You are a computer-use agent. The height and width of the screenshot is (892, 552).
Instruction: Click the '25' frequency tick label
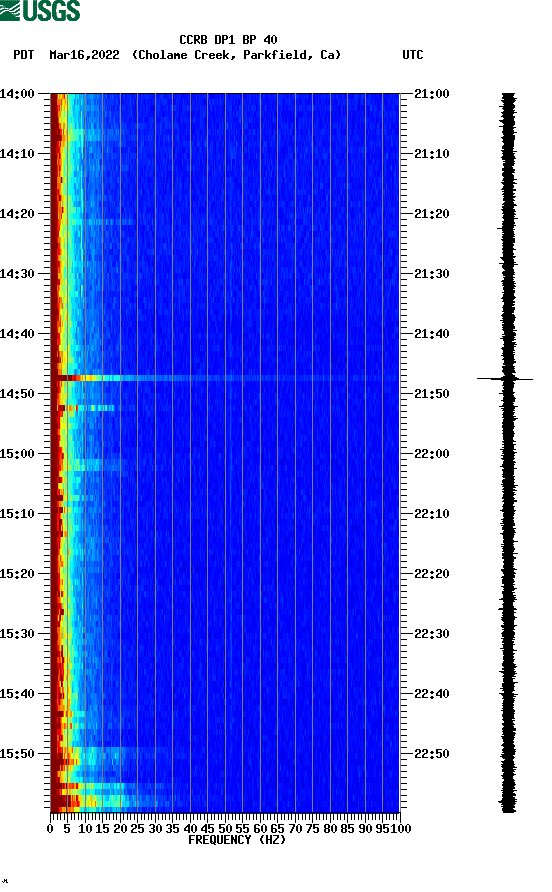click(137, 829)
